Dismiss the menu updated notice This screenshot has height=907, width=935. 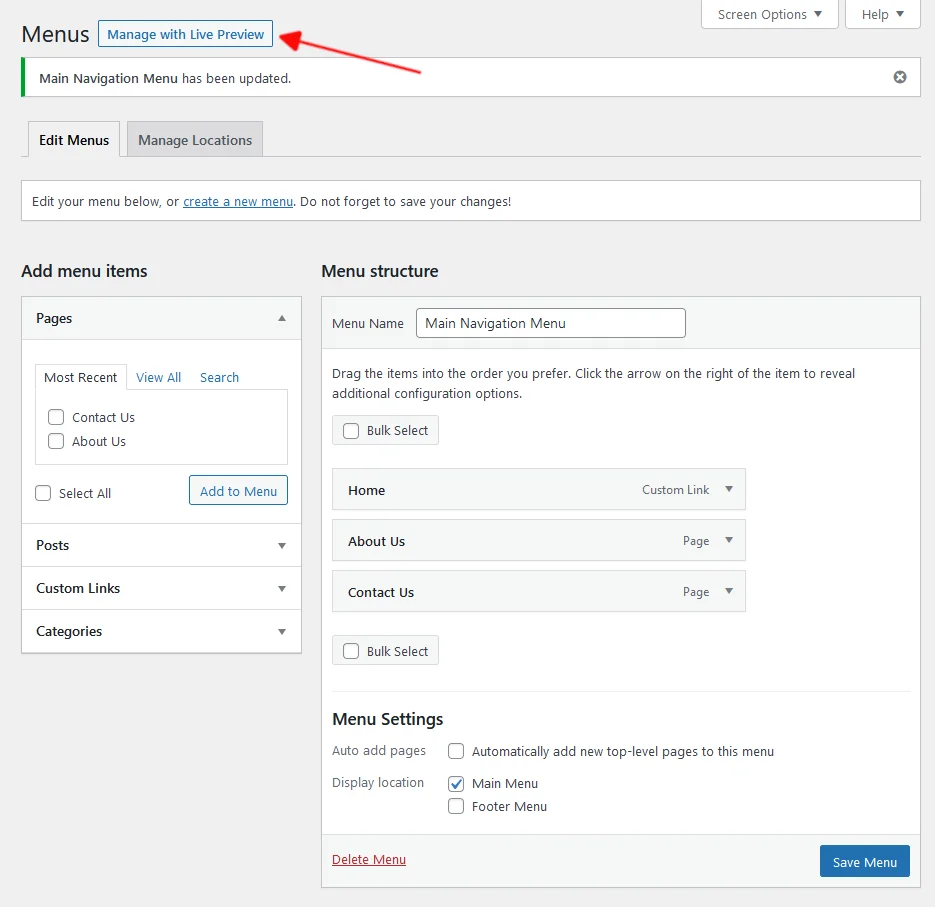(900, 77)
